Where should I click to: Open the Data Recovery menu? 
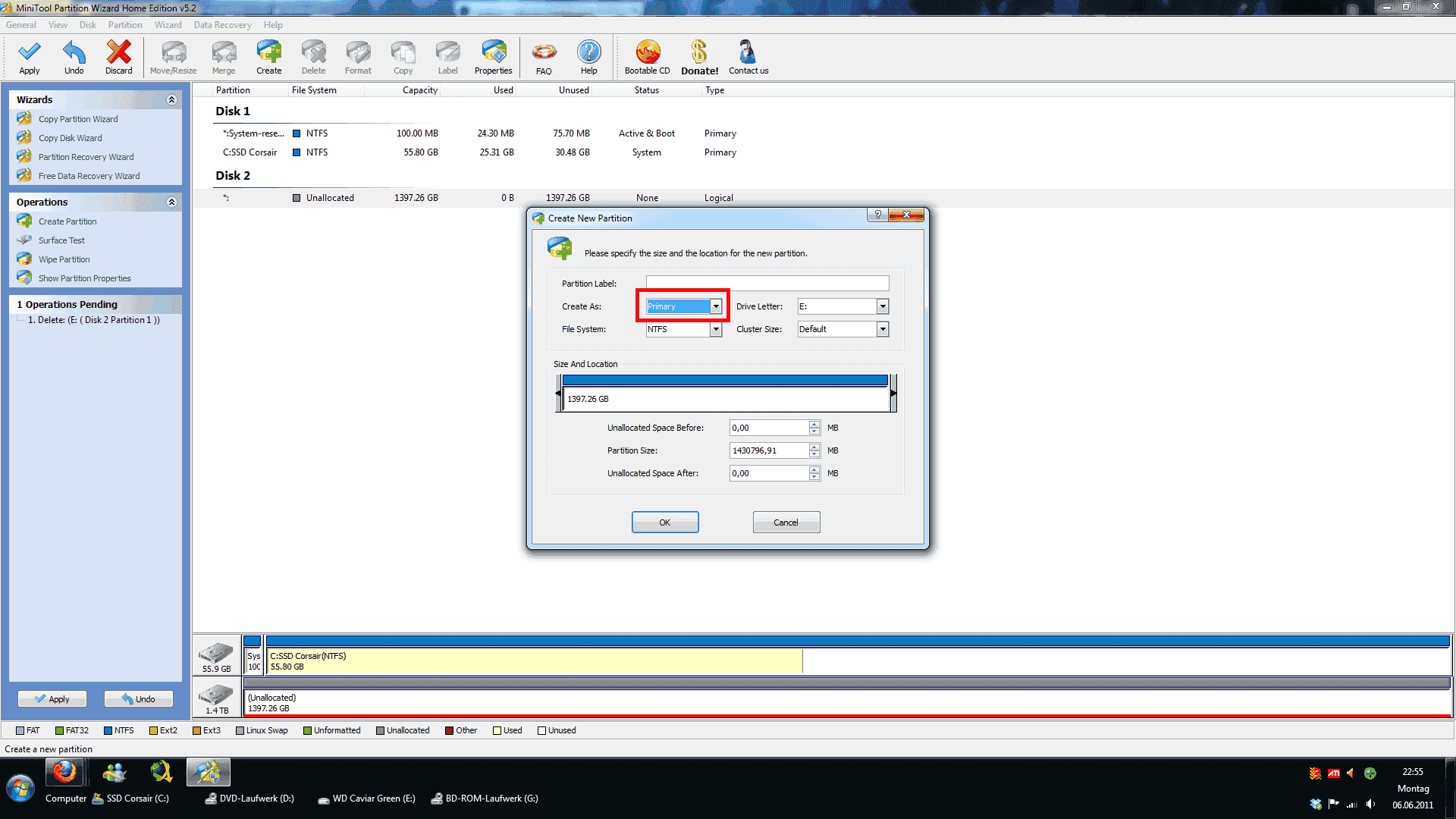222,25
